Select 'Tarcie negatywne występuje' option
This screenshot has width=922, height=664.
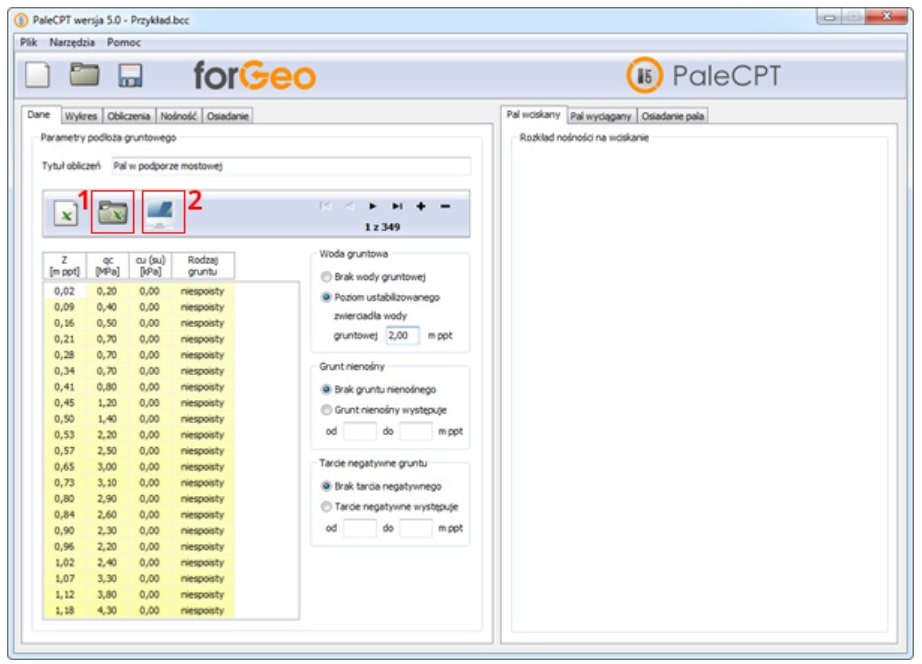pyautogui.click(x=326, y=506)
